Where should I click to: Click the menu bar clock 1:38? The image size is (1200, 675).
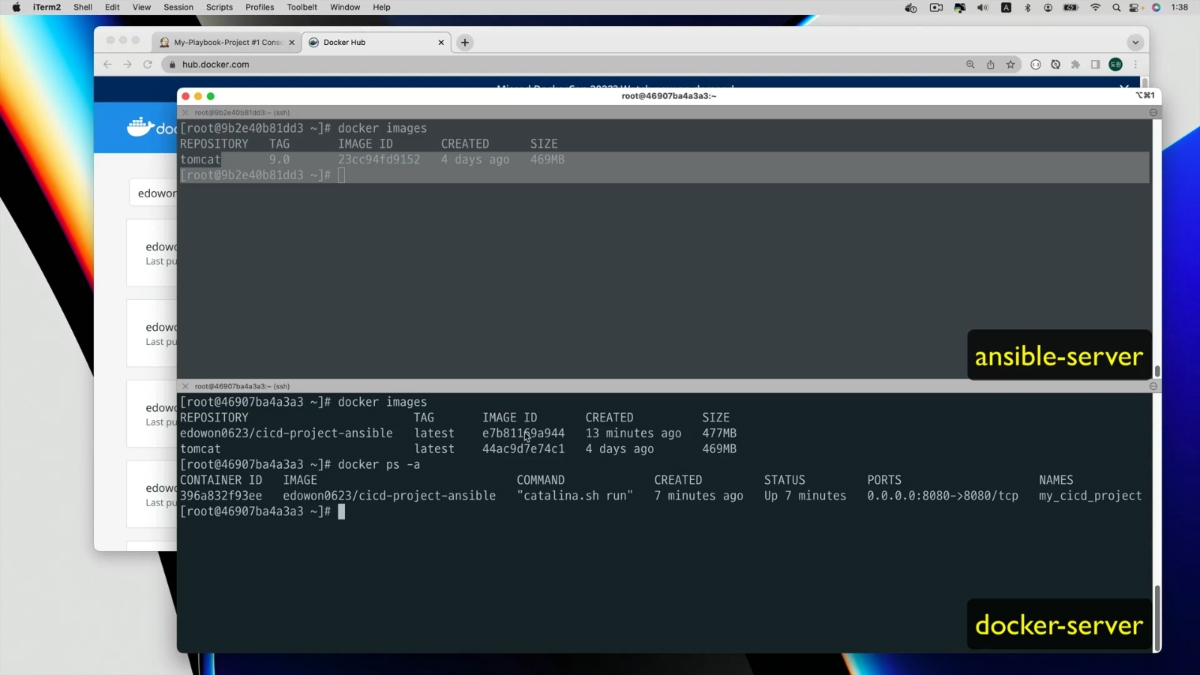(1181, 7)
